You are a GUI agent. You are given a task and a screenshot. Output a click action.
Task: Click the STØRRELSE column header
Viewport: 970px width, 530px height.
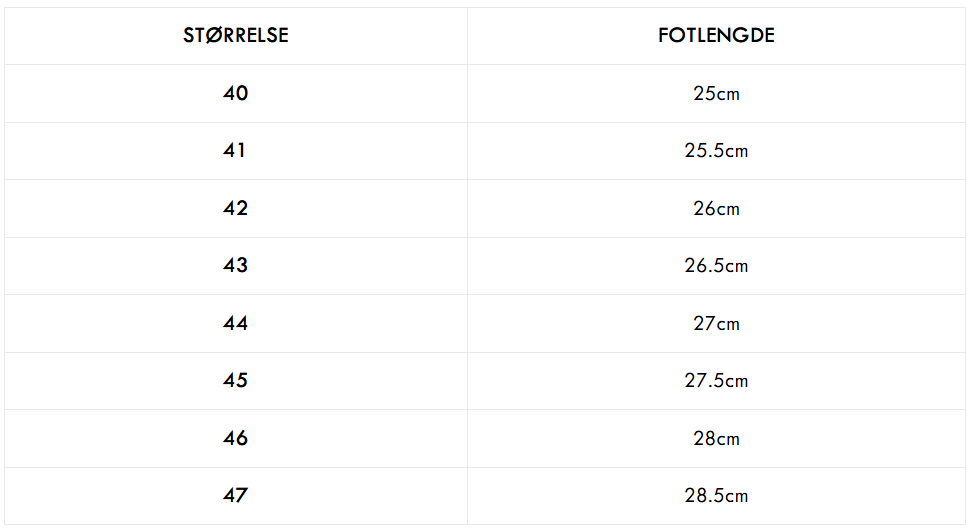point(236,35)
